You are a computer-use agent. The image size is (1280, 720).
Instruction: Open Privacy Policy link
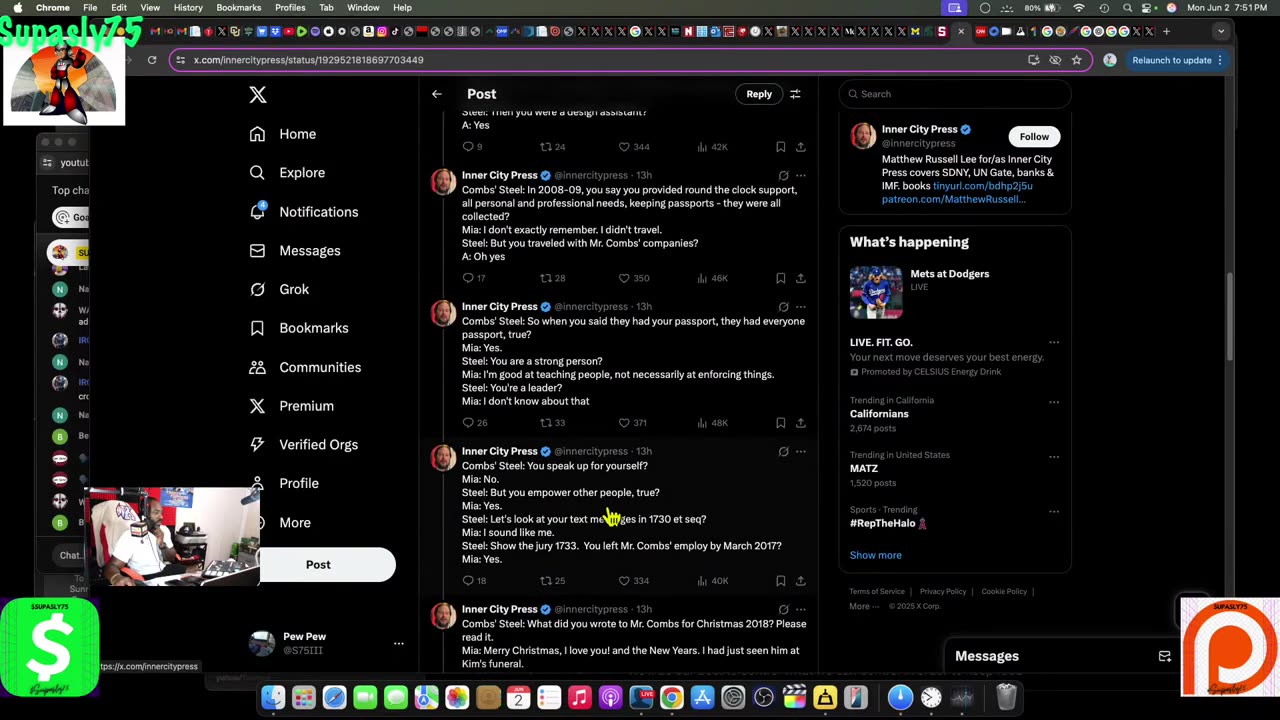943,591
